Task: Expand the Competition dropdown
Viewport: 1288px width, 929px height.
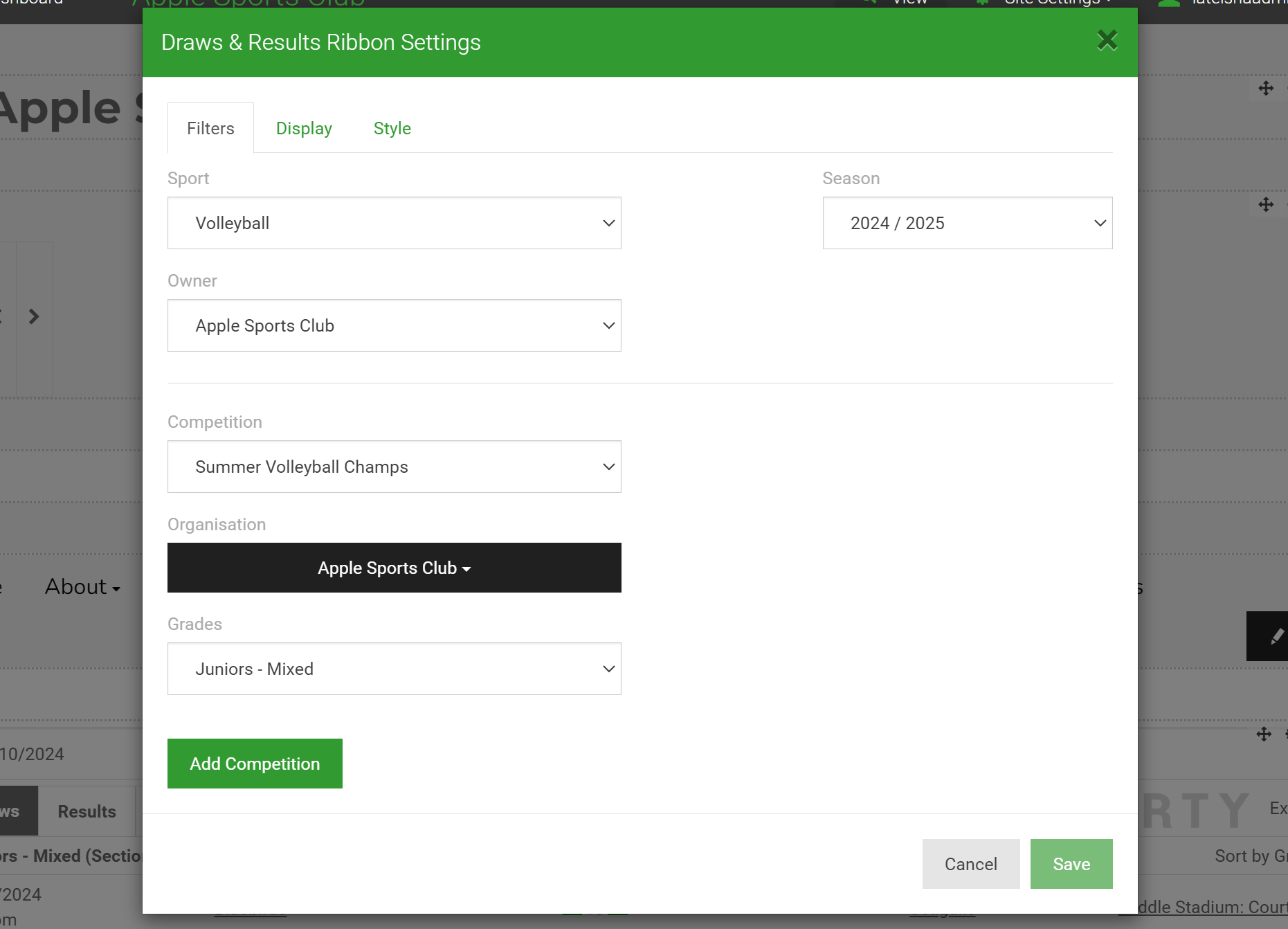Action: [394, 467]
